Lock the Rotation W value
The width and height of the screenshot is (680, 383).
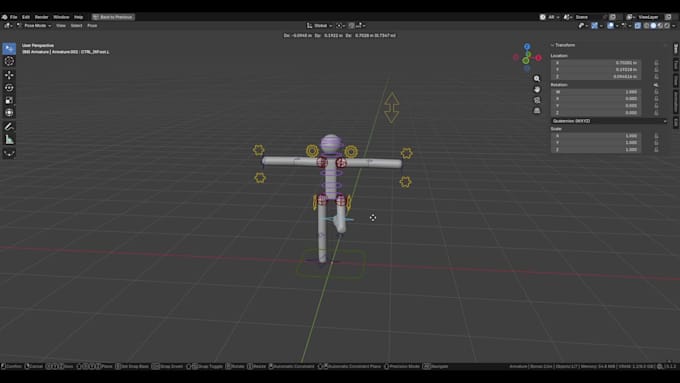click(656, 92)
